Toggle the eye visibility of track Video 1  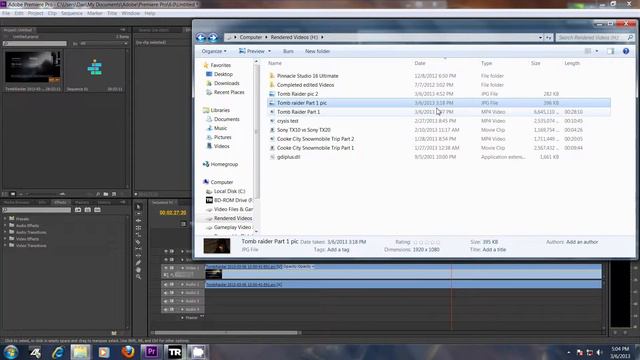click(167, 268)
